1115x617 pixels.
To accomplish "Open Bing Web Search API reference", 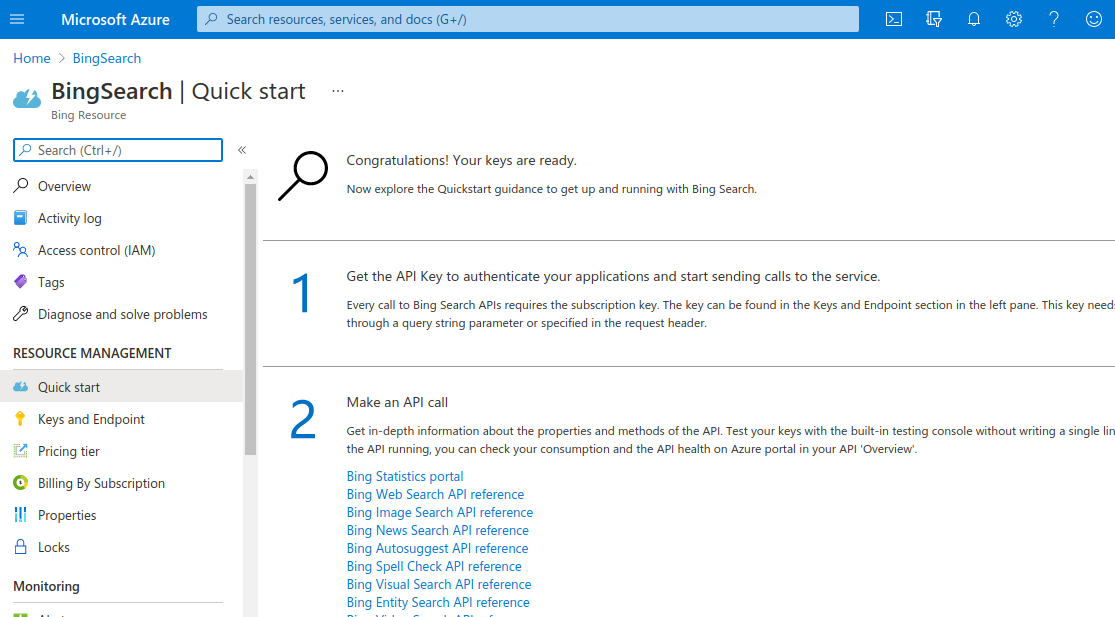I will (x=435, y=494).
